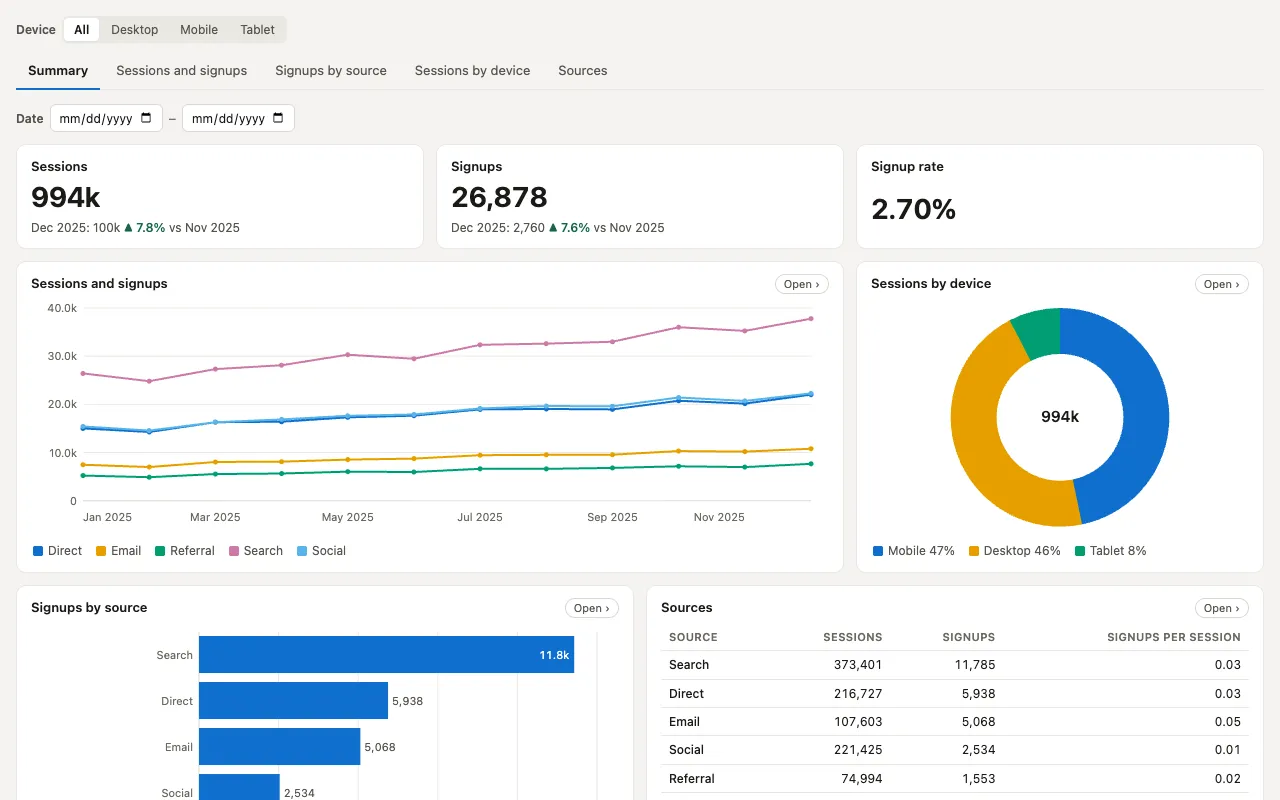Click the Mobile 47% legend swatch

point(878,551)
